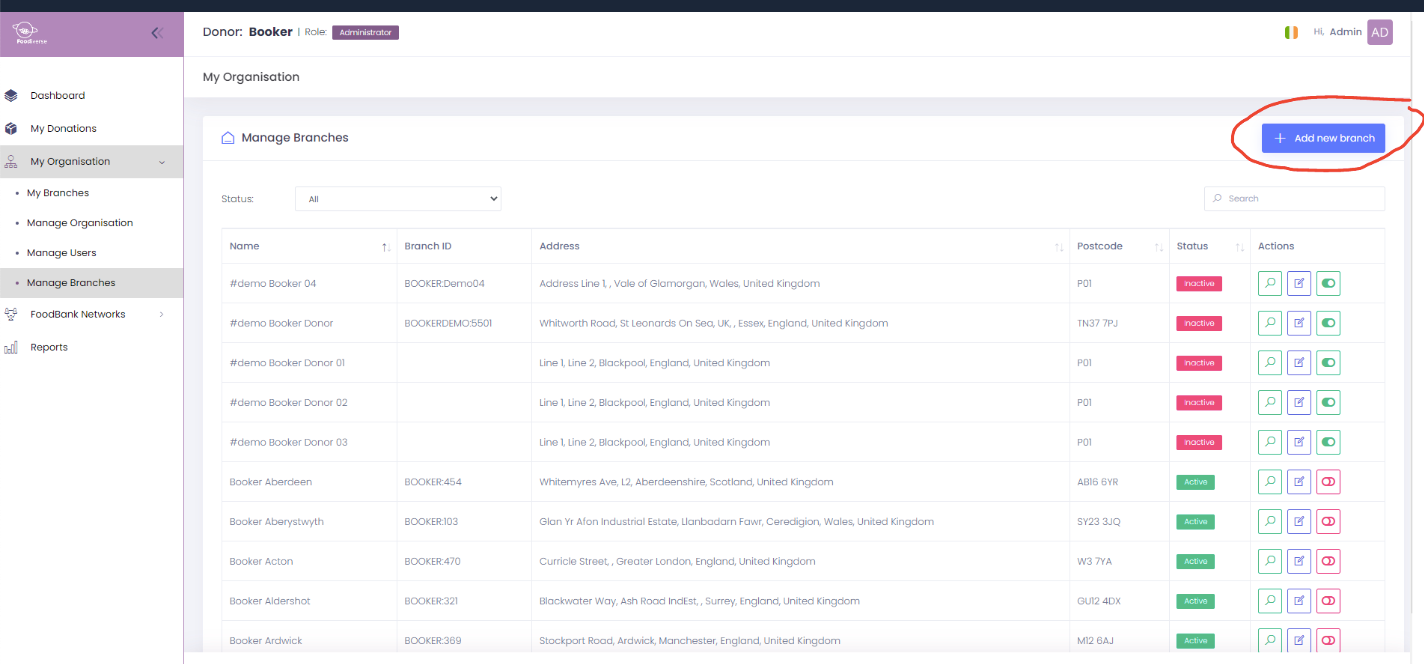View details of #demo Booker Donor 01

(x=1269, y=363)
